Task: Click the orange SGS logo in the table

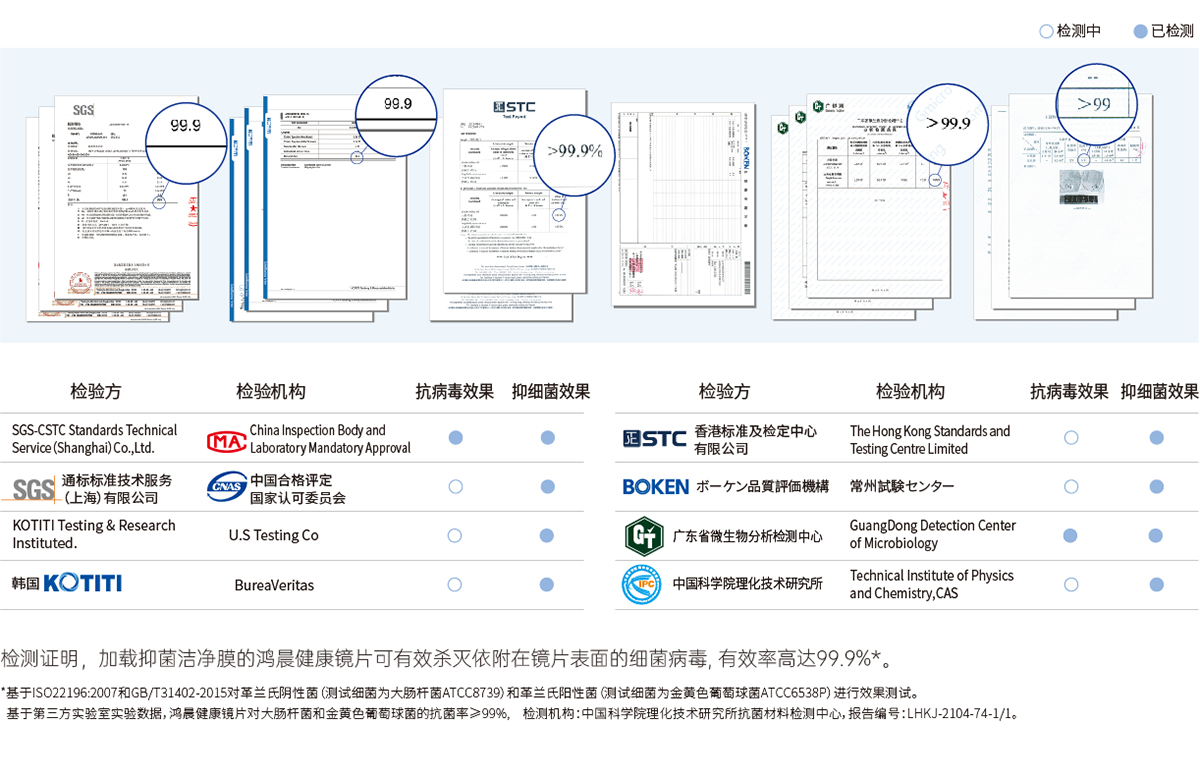Action: coord(34,489)
